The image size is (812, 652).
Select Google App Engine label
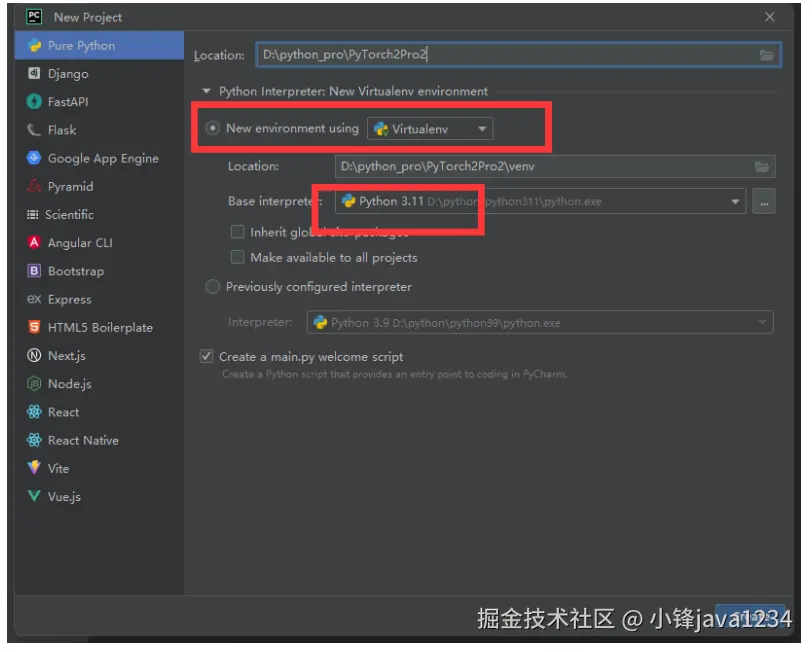(103, 158)
